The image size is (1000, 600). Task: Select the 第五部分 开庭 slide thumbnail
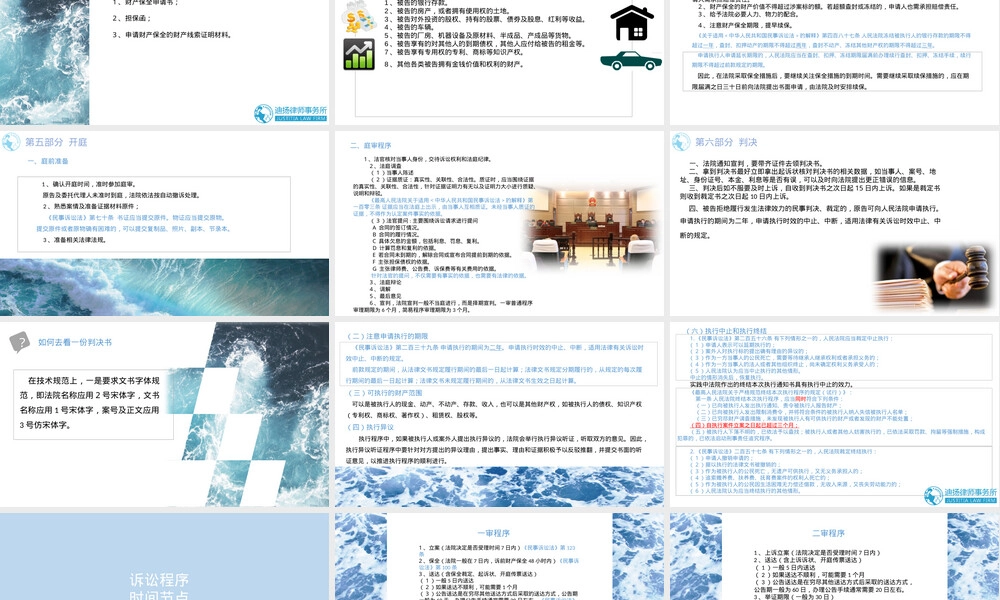tap(165, 223)
